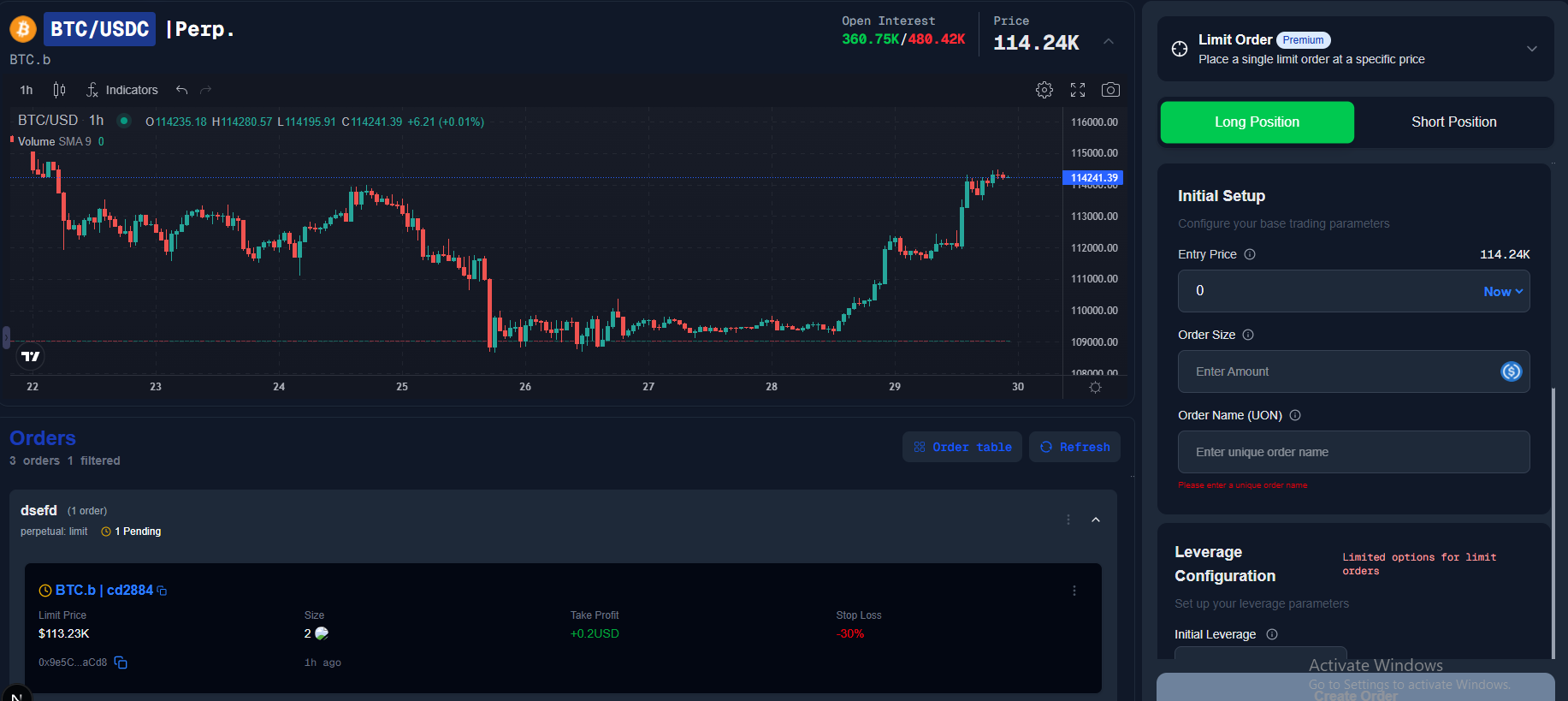Open the Indicators menu

pyautogui.click(x=122, y=90)
